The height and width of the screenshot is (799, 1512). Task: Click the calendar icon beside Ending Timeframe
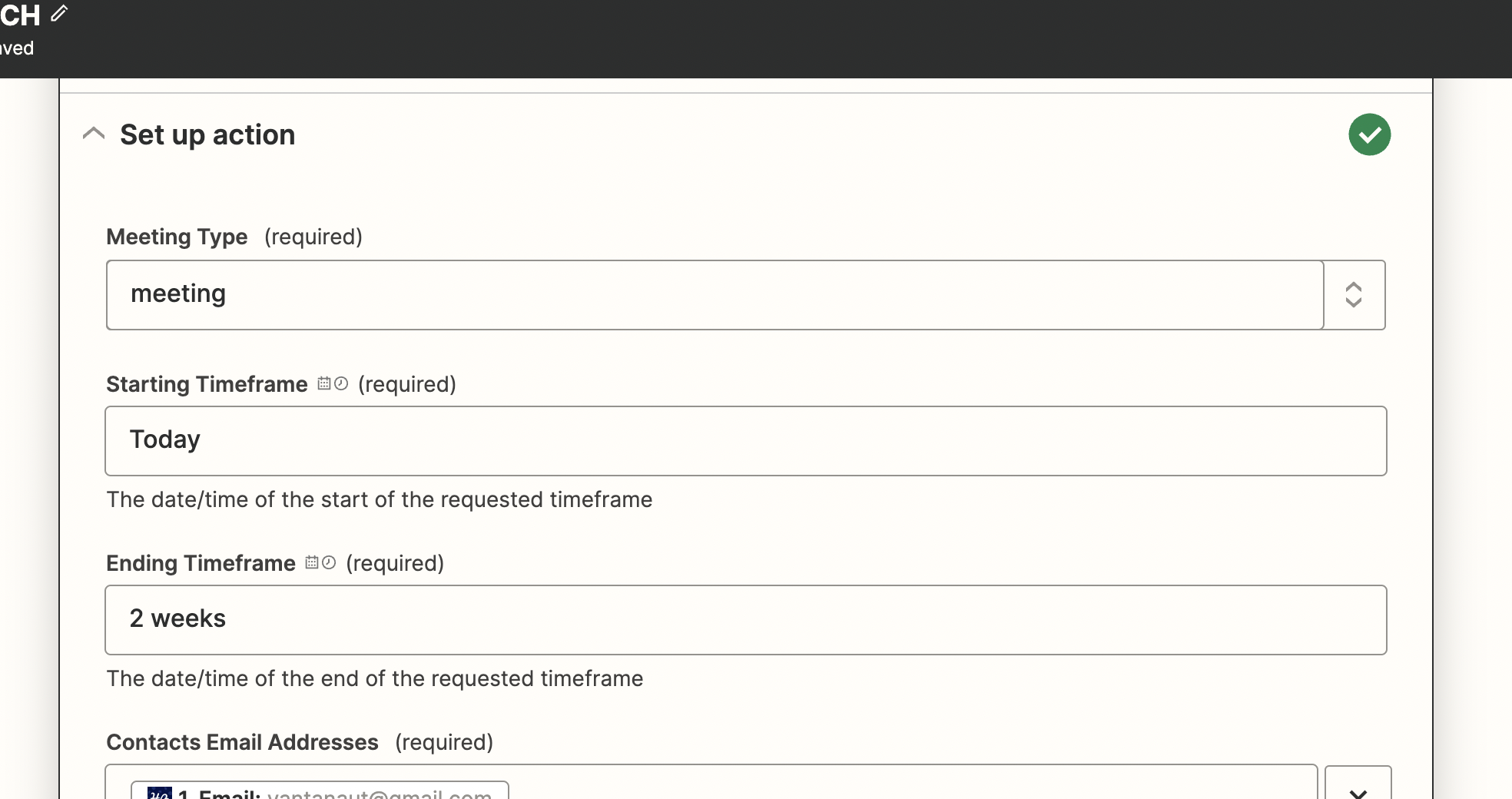[x=312, y=562]
